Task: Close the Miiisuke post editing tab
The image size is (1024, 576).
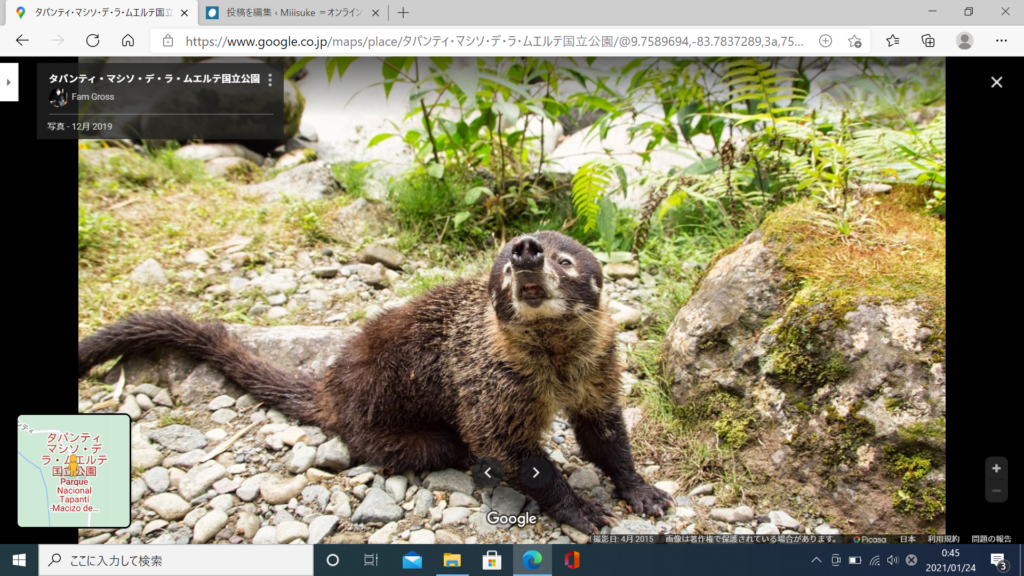Action: click(x=376, y=12)
